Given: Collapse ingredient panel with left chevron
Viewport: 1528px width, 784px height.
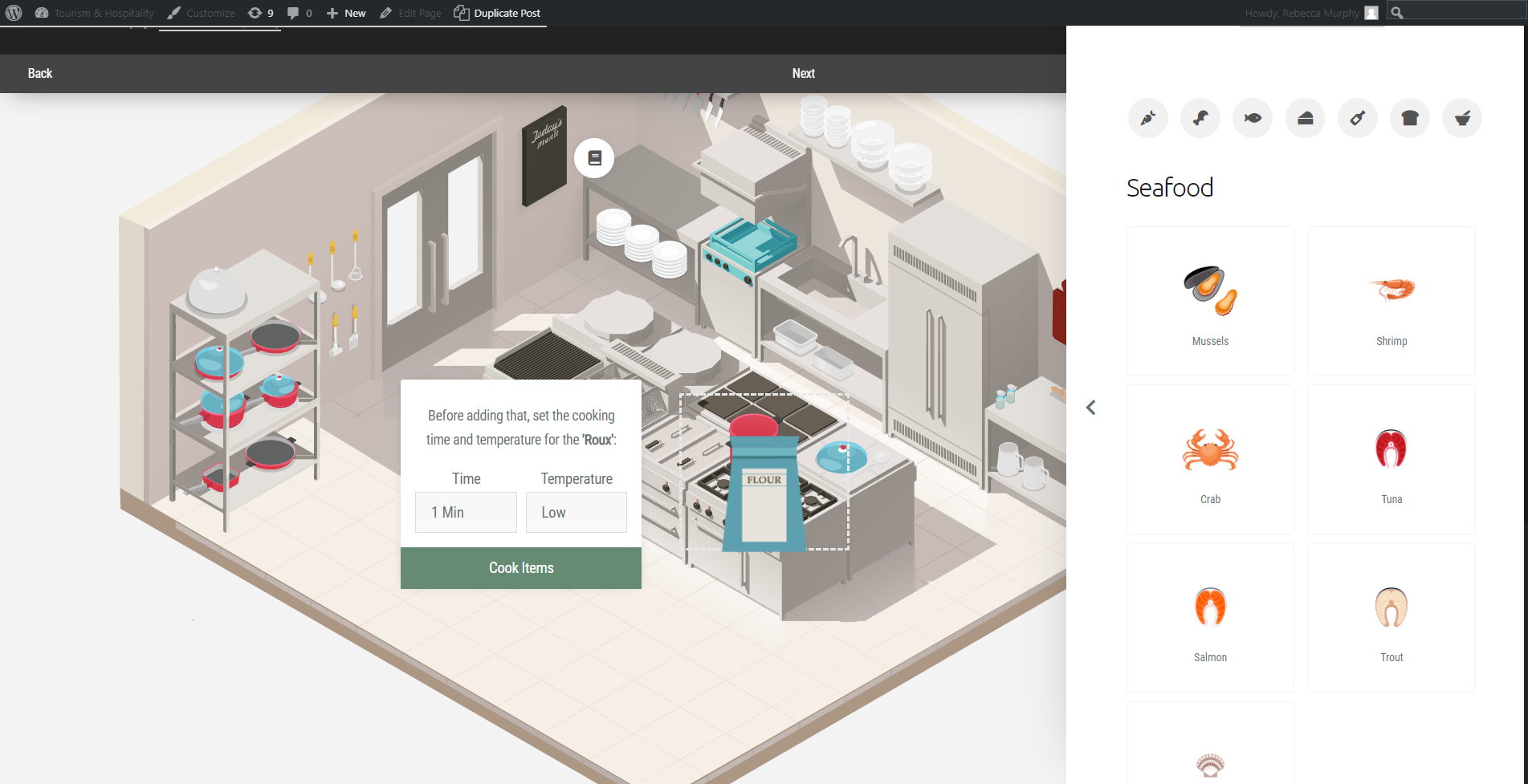Looking at the screenshot, I should click(x=1090, y=408).
